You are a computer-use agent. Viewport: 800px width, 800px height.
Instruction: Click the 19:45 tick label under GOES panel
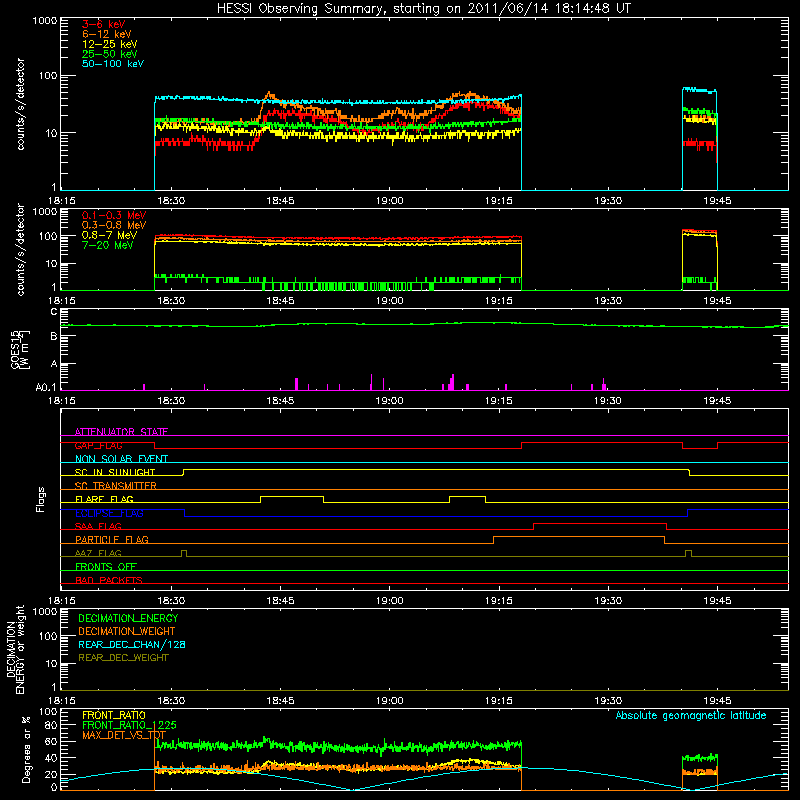[x=717, y=401]
